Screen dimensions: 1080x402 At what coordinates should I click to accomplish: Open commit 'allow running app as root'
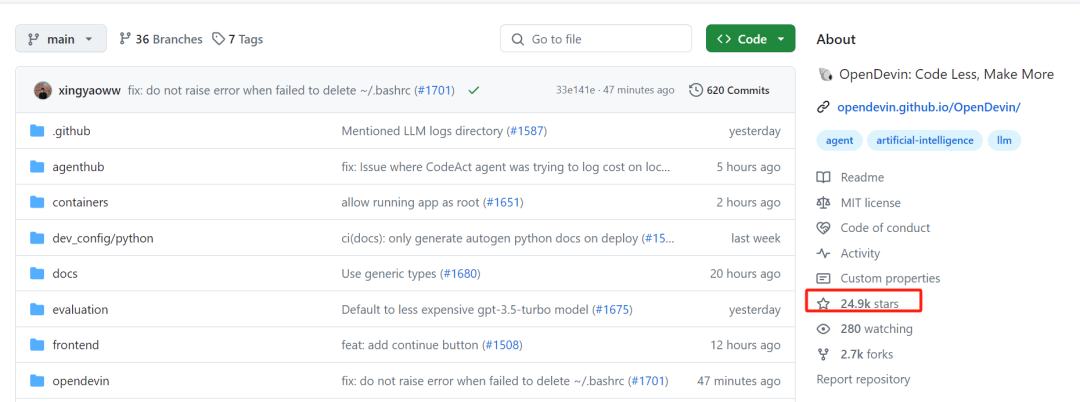click(410, 202)
